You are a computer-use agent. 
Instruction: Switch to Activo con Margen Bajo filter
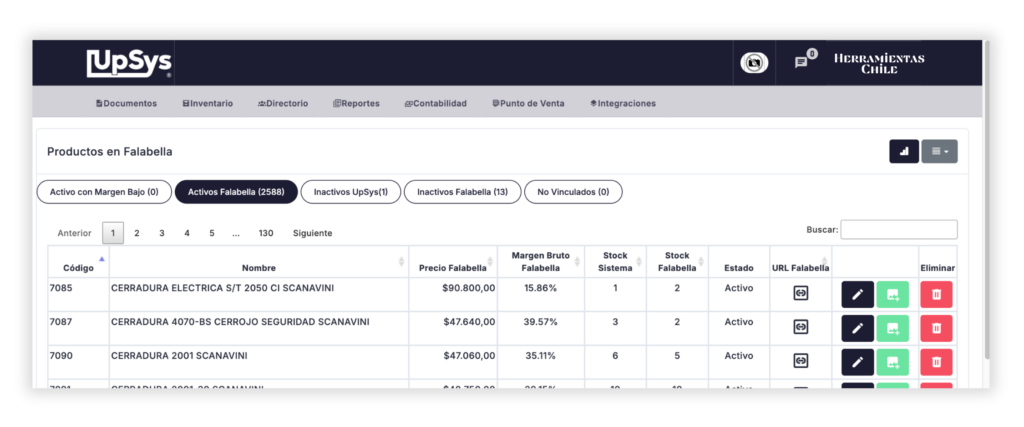[103, 191]
